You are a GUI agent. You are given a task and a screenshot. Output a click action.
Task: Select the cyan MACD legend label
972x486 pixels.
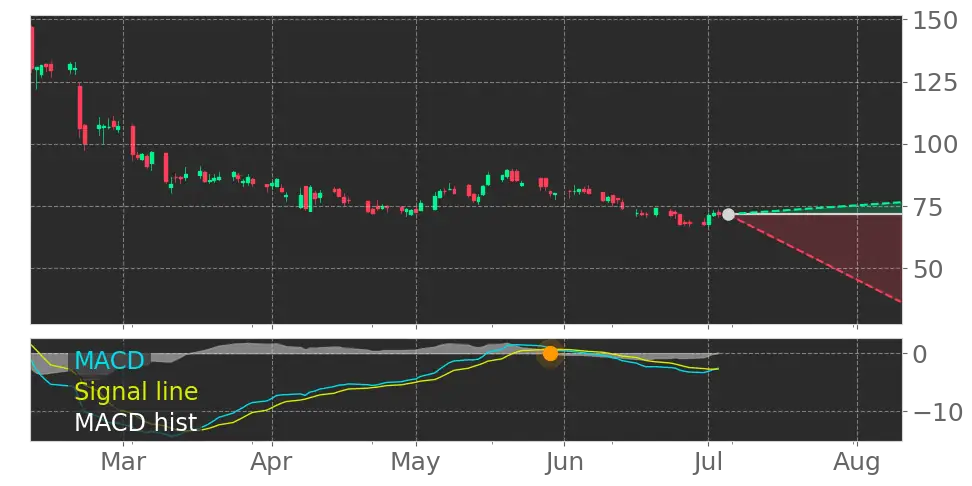(109, 360)
